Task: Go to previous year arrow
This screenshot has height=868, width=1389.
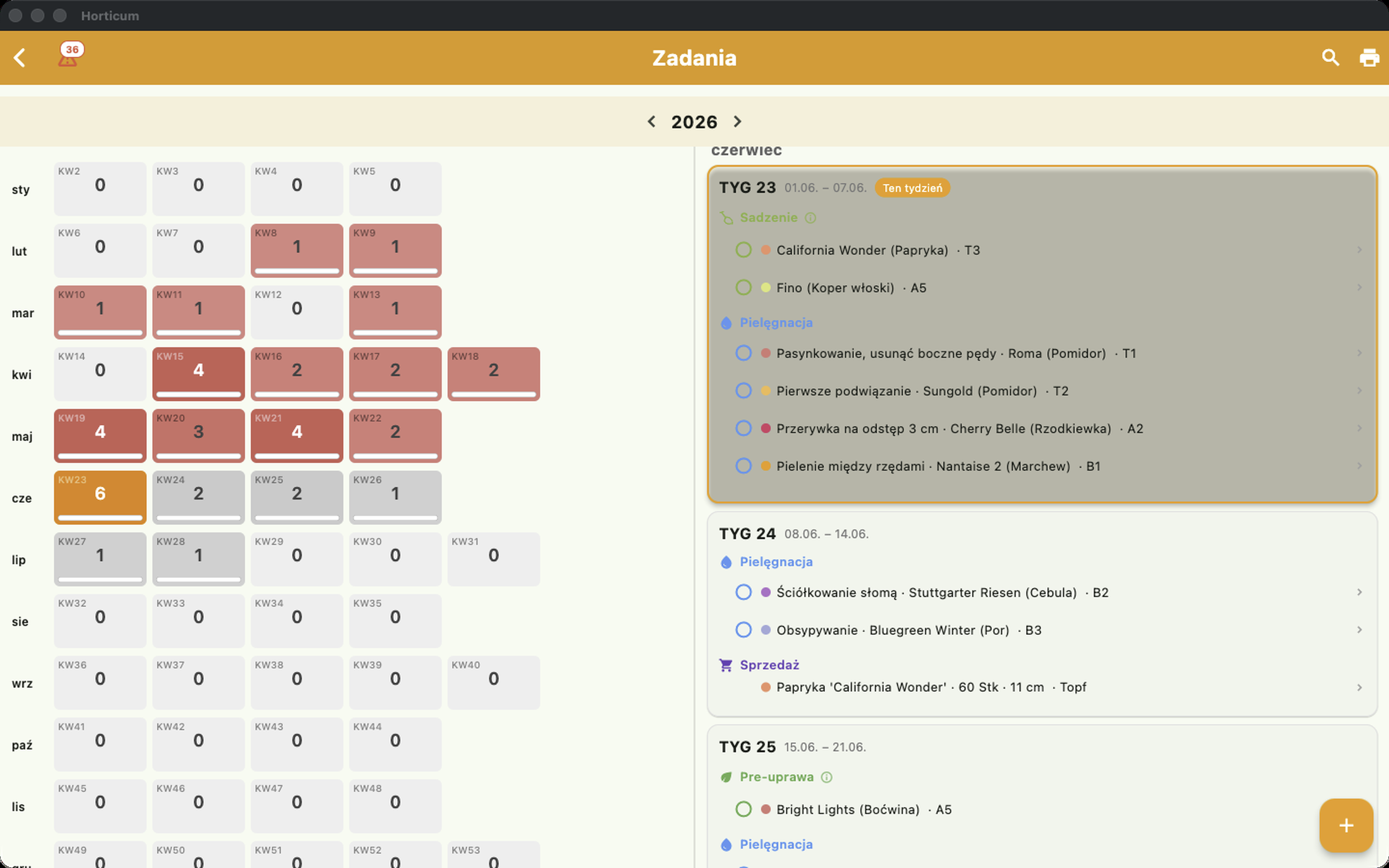Action: click(x=652, y=122)
